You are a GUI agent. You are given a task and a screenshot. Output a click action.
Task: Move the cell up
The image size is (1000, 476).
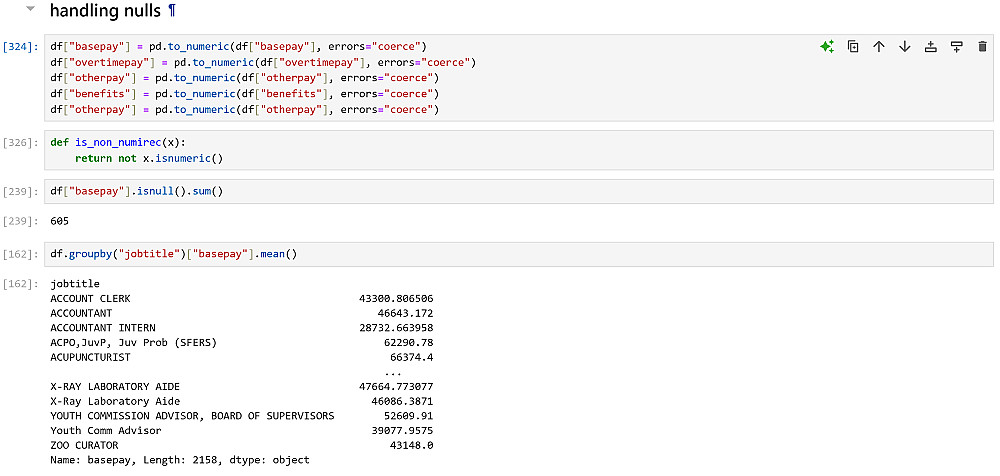879,47
